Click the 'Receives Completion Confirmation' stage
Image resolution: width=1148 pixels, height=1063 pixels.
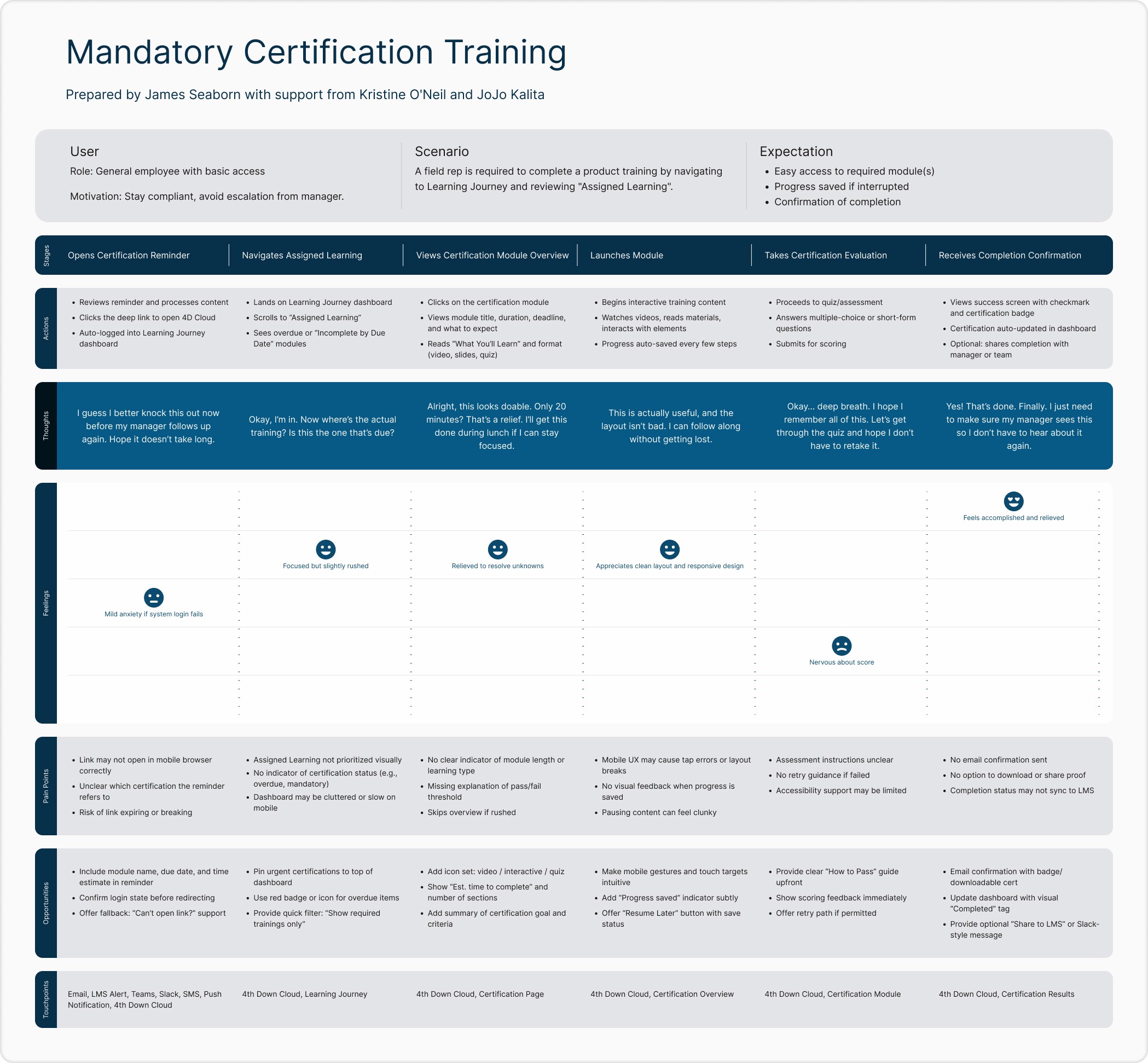click(x=1010, y=255)
